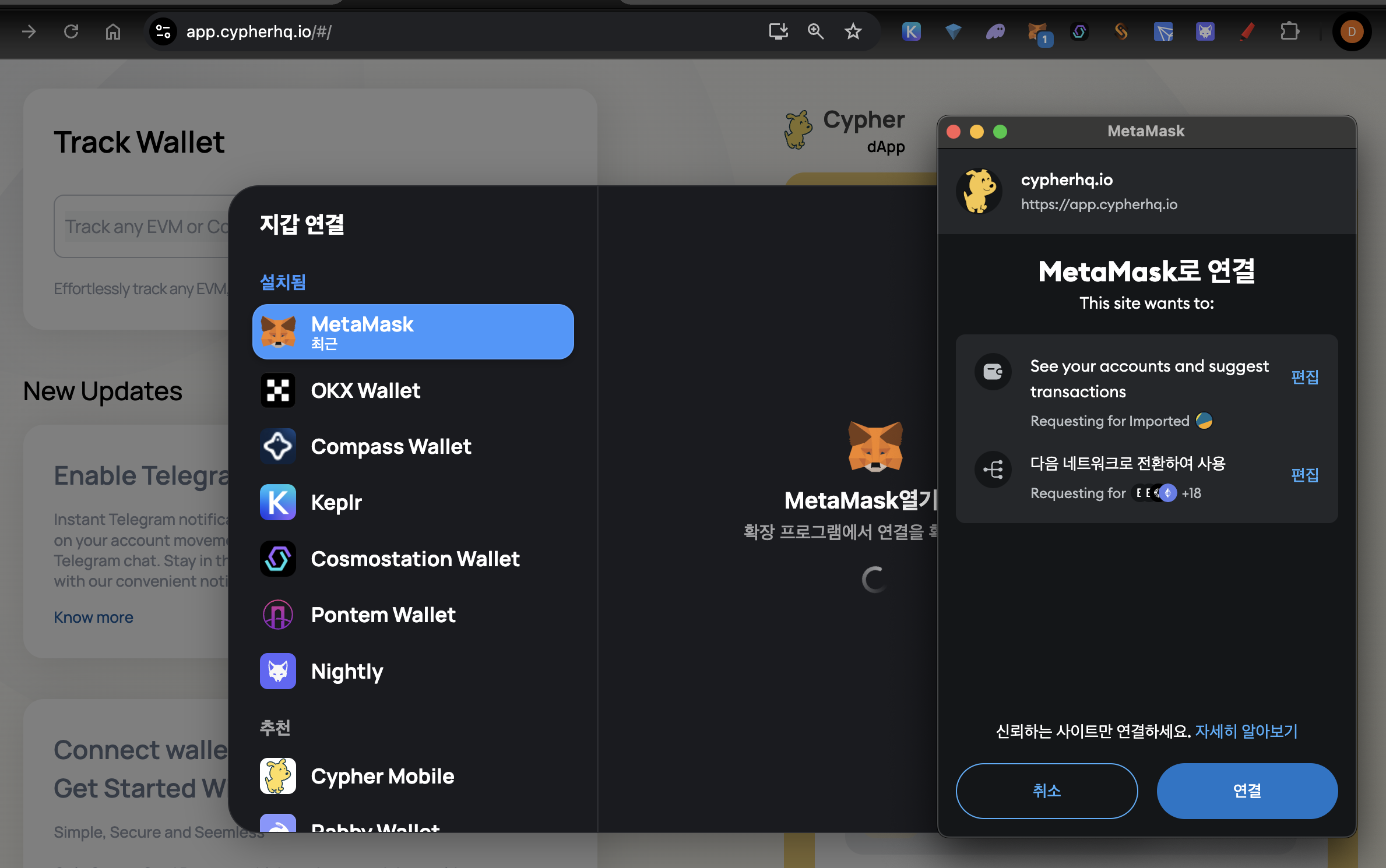Edit requested networks via second 편집 link
1386x868 pixels.
point(1304,475)
